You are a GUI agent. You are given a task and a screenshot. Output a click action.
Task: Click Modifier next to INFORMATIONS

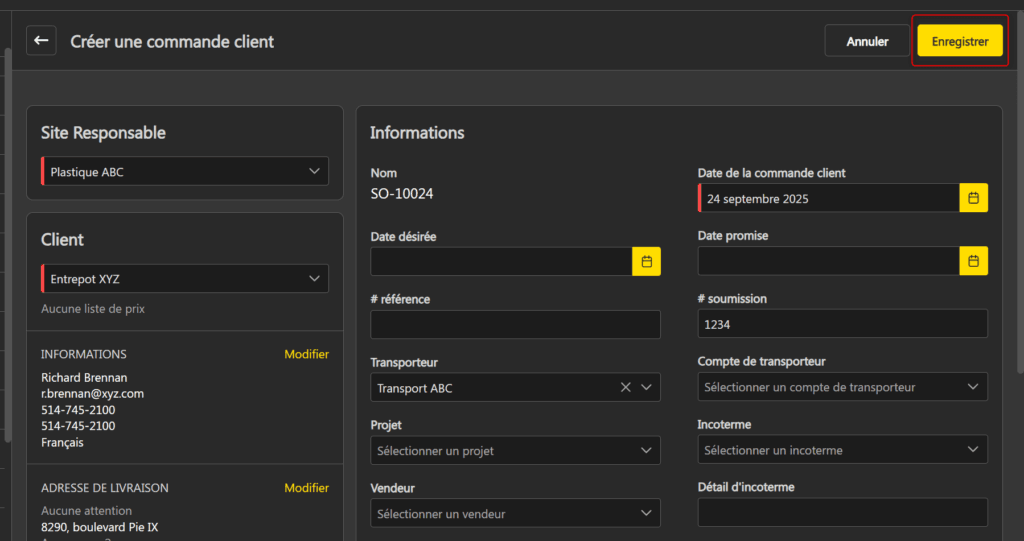(306, 354)
